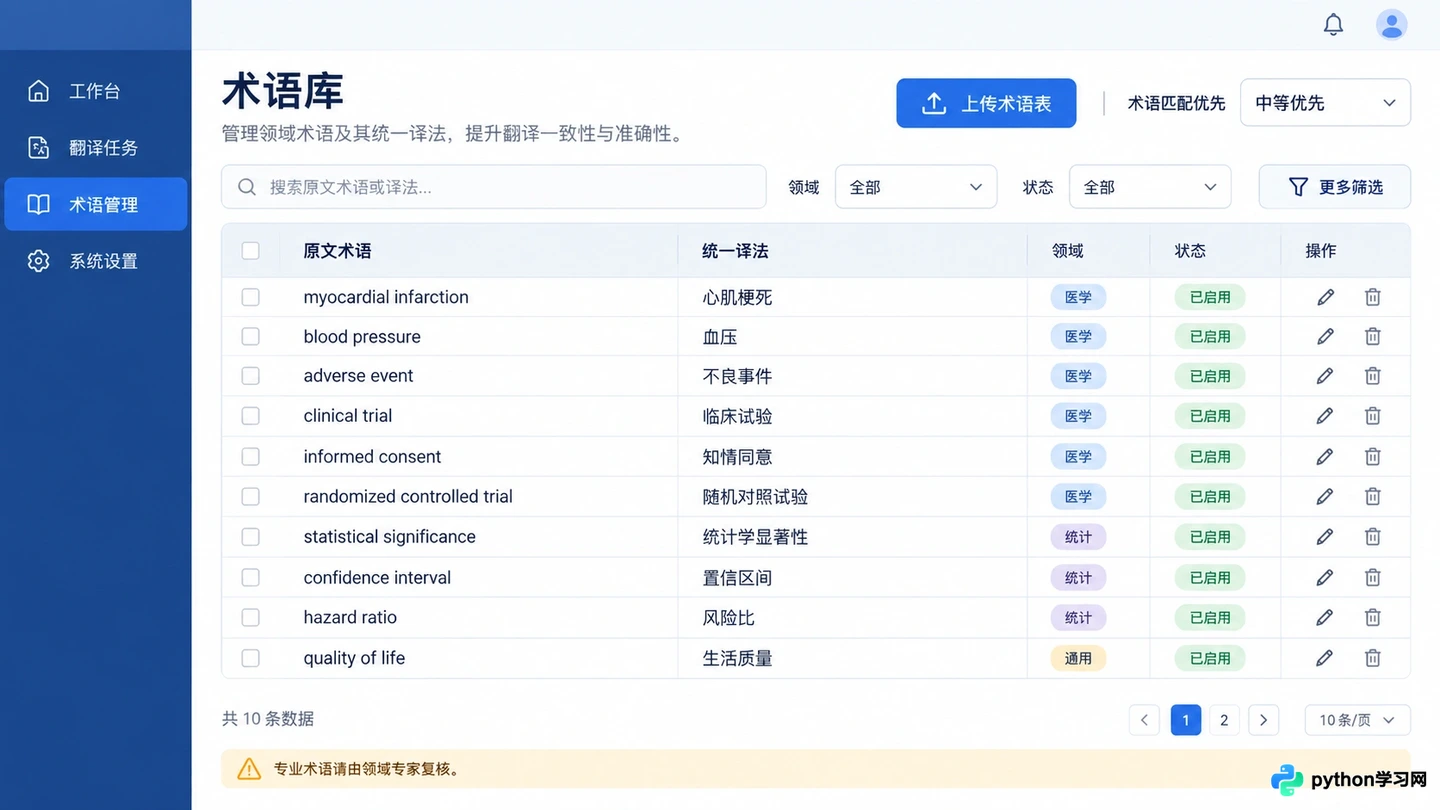Edit the quality of life term

click(1325, 658)
